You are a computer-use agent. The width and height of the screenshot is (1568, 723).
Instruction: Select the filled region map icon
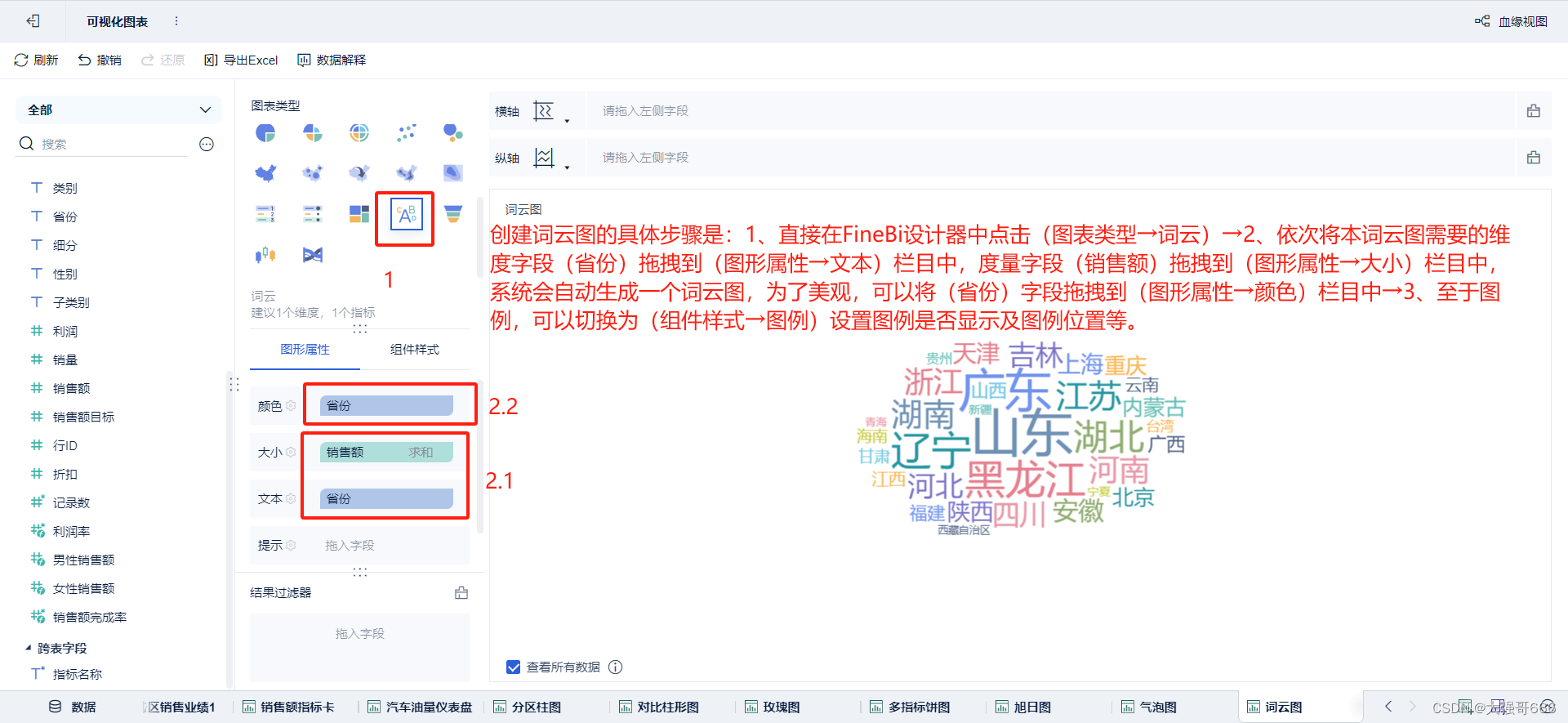click(x=265, y=173)
